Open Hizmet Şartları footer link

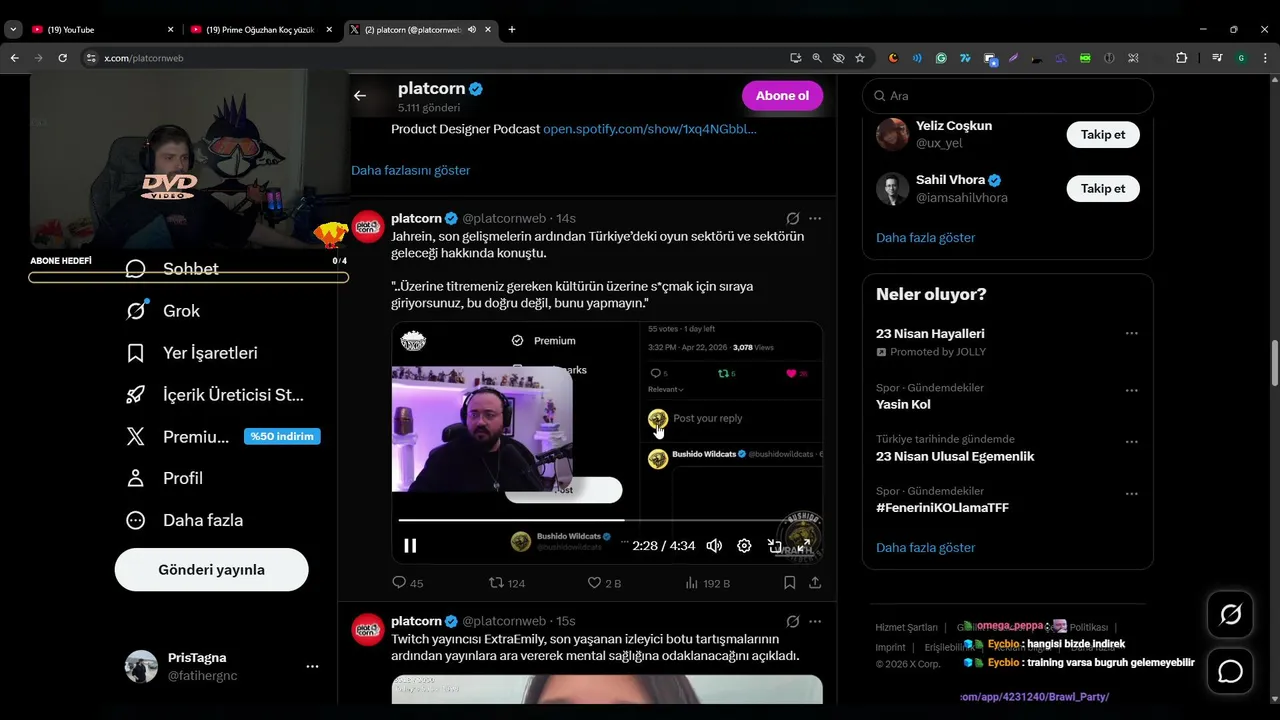point(906,627)
